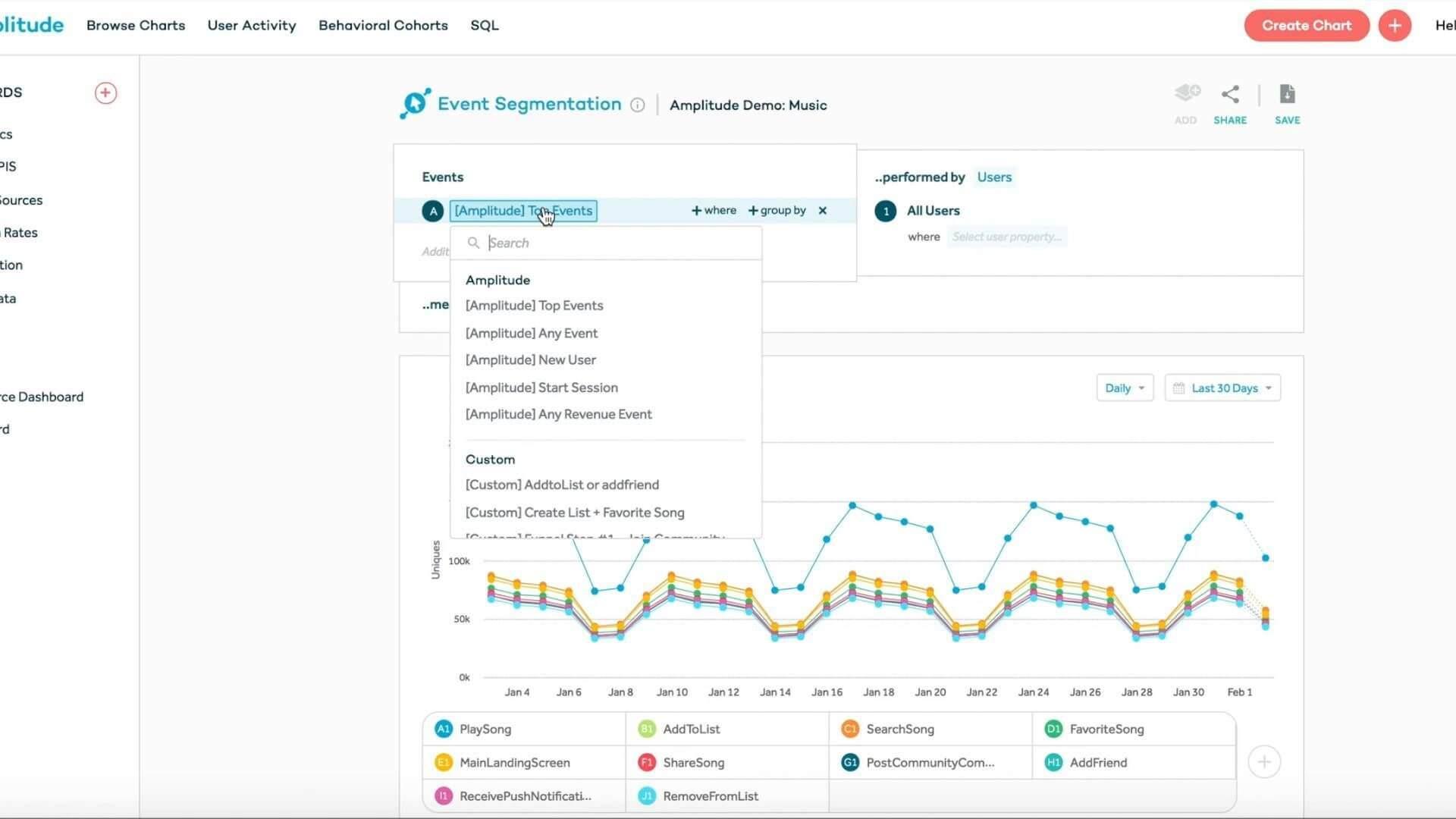The height and width of the screenshot is (819, 1456).
Task: Click the event A letter badge
Action: [433, 211]
